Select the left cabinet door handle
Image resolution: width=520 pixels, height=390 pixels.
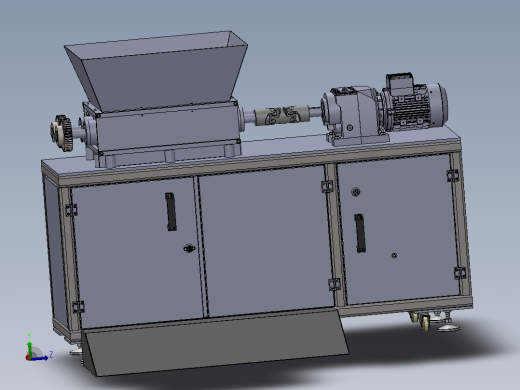(x=171, y=212)
